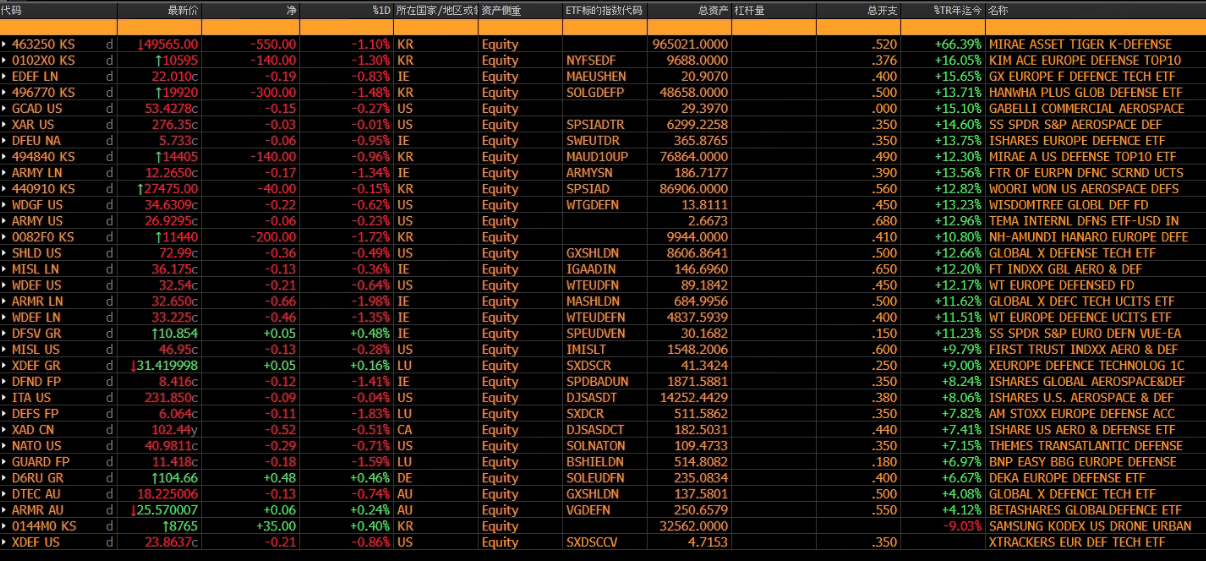Click the name SAMSUNG KODEX US DRONE URBAN
Screen dimensions: 1206x561
1090,526
